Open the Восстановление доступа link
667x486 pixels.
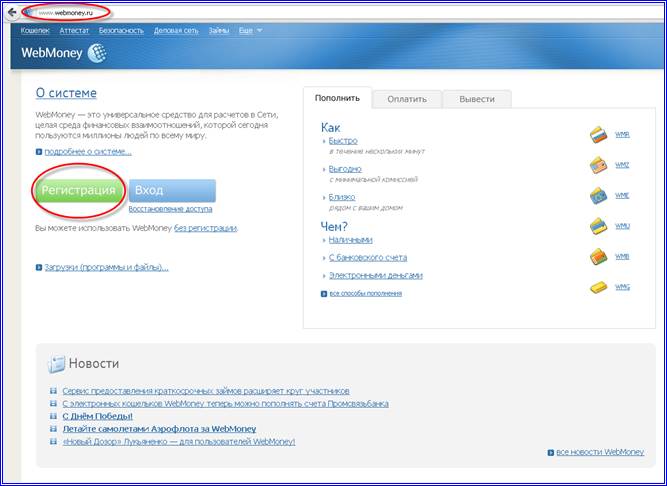[170, 209]
